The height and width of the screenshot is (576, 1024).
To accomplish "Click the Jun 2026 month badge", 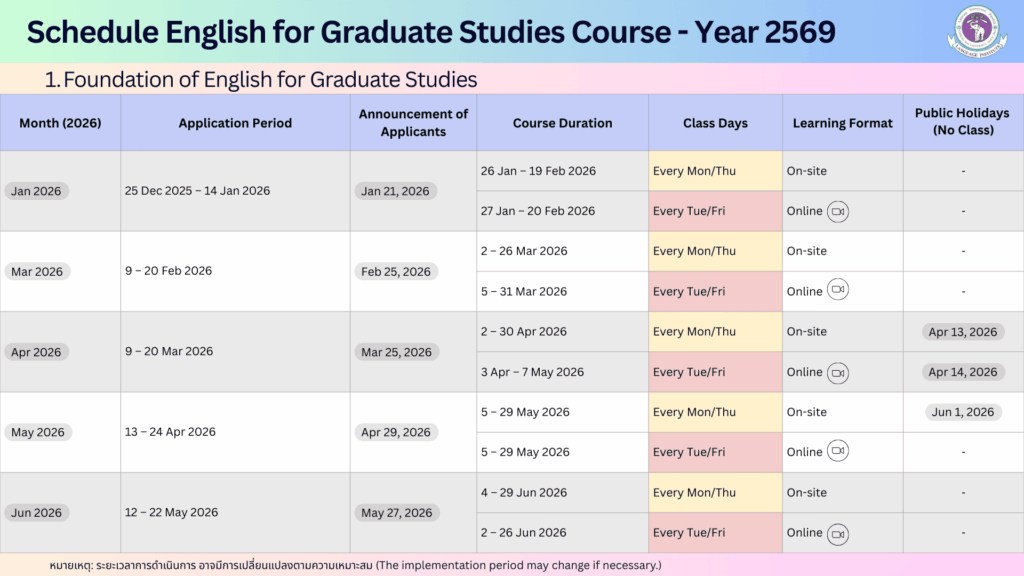I will coord(36,513).
